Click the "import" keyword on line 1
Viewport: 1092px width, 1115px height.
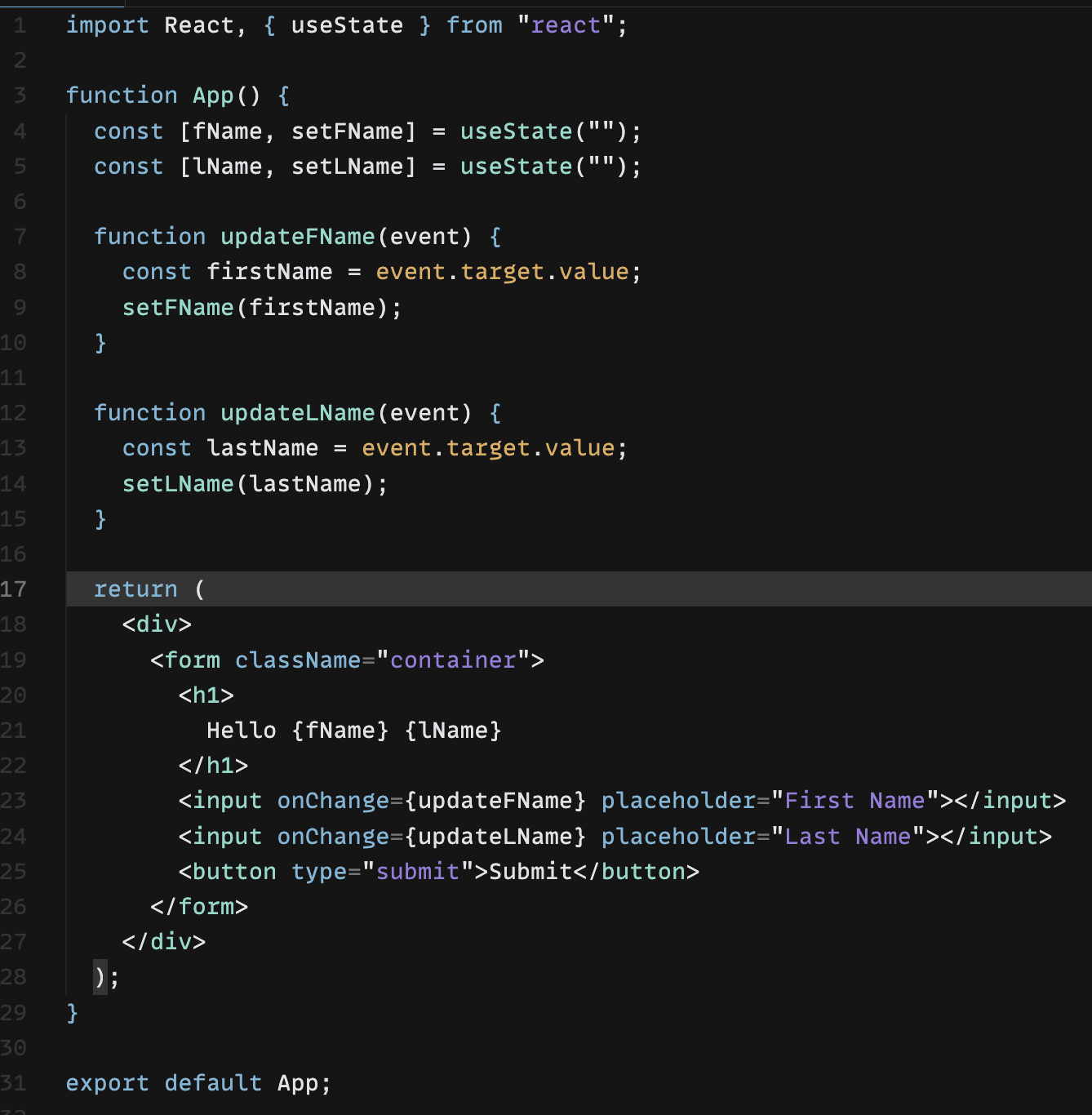108,25
